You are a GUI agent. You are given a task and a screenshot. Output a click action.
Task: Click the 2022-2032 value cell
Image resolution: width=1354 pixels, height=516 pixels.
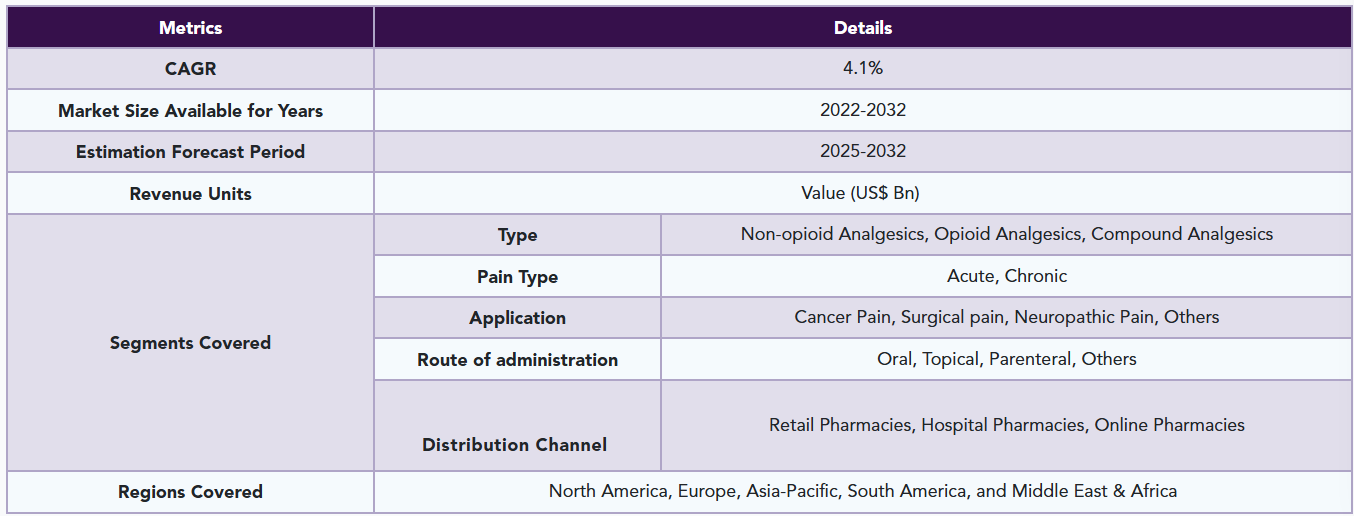[x=863, y=111]
